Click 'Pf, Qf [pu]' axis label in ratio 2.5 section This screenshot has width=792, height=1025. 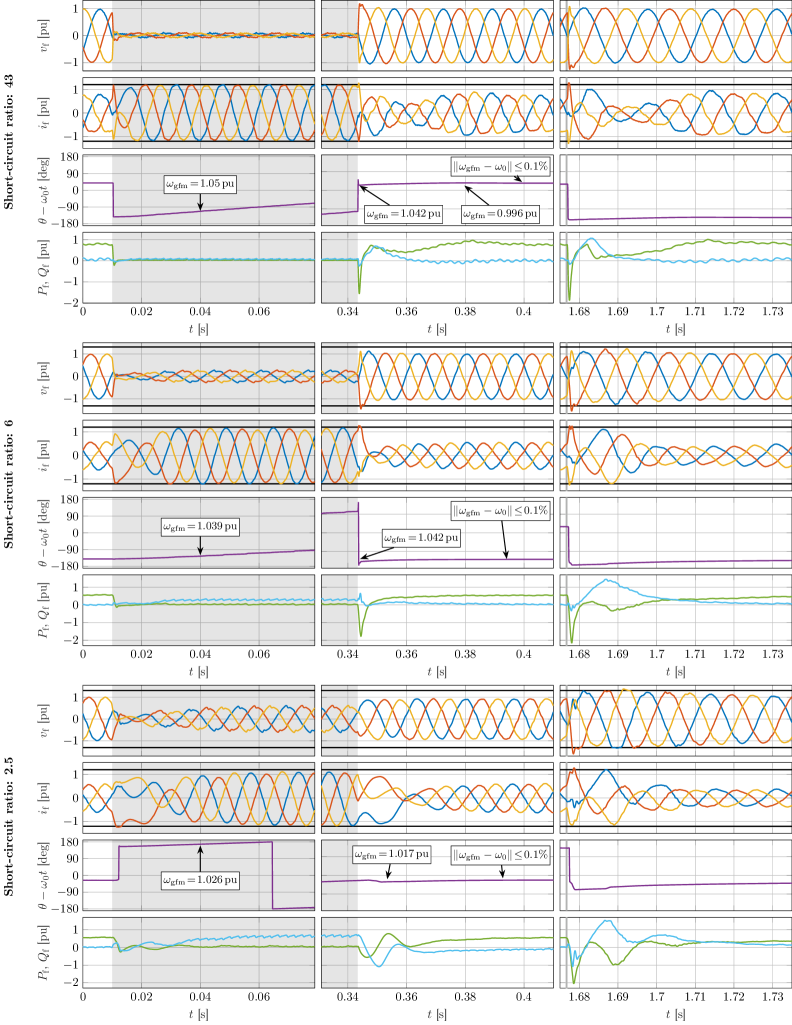pyautogui.click(x=43, y=952)
